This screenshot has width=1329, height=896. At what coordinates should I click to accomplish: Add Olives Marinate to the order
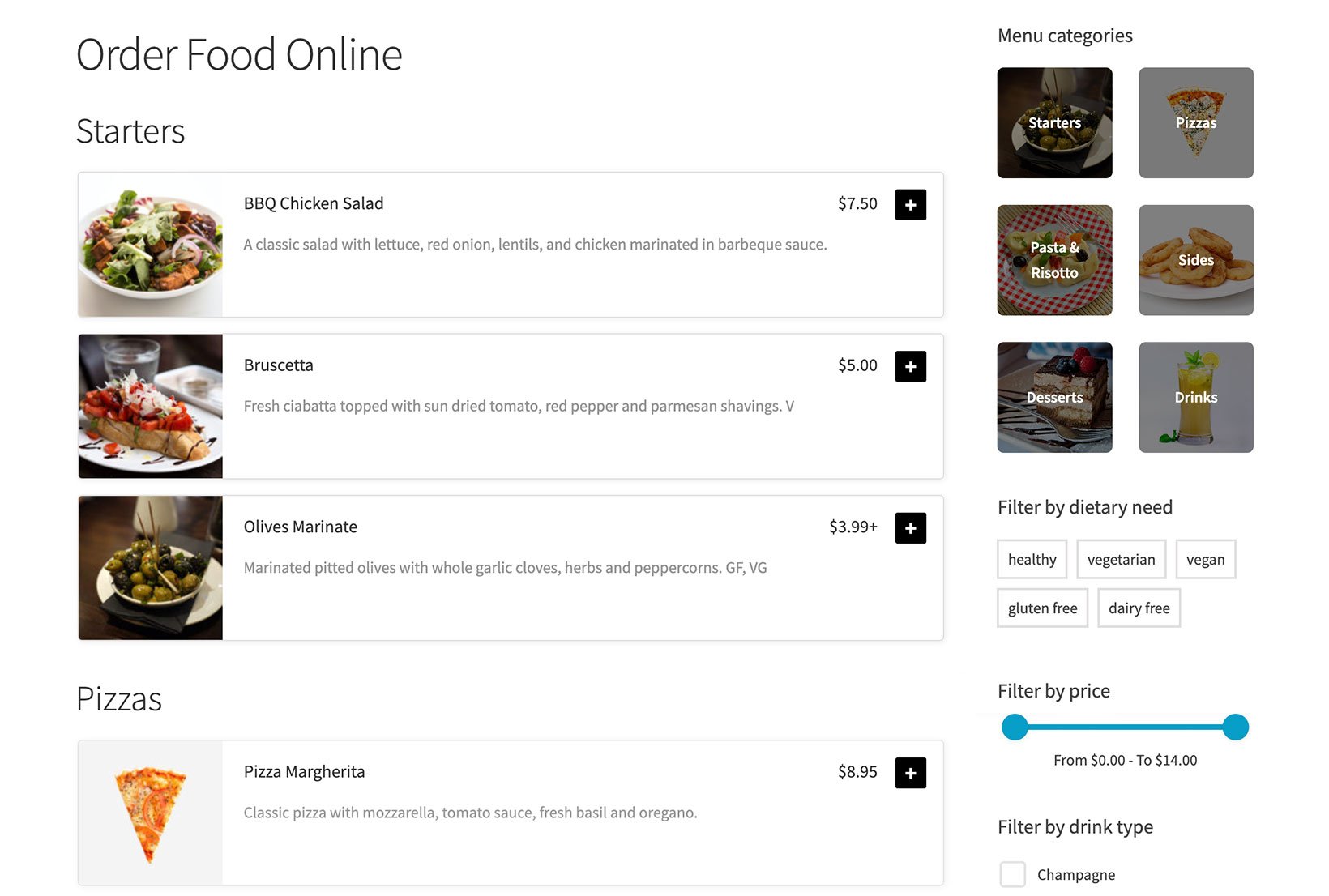point(910,527)
